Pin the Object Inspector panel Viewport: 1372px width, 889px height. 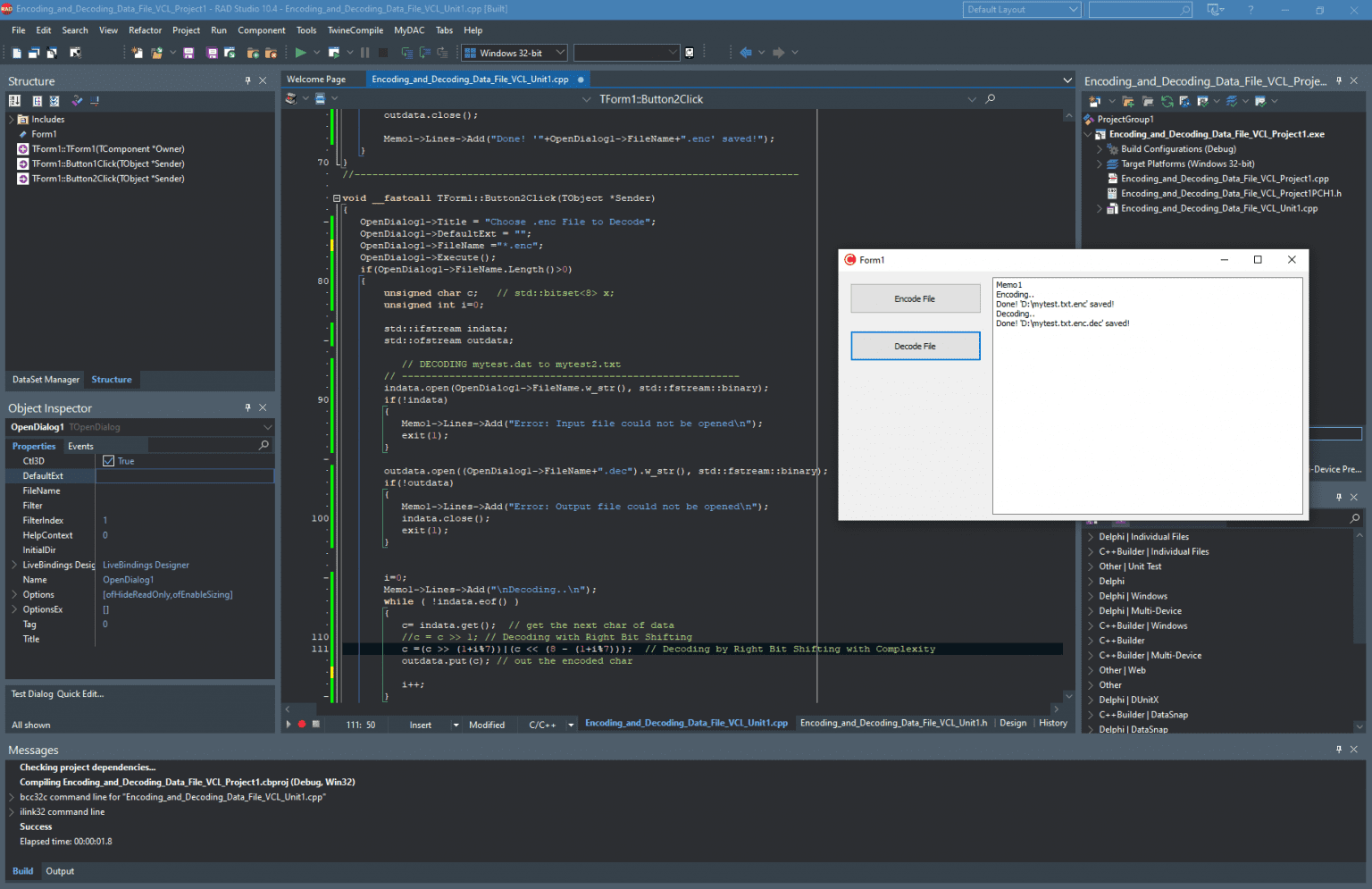[248, 407]
